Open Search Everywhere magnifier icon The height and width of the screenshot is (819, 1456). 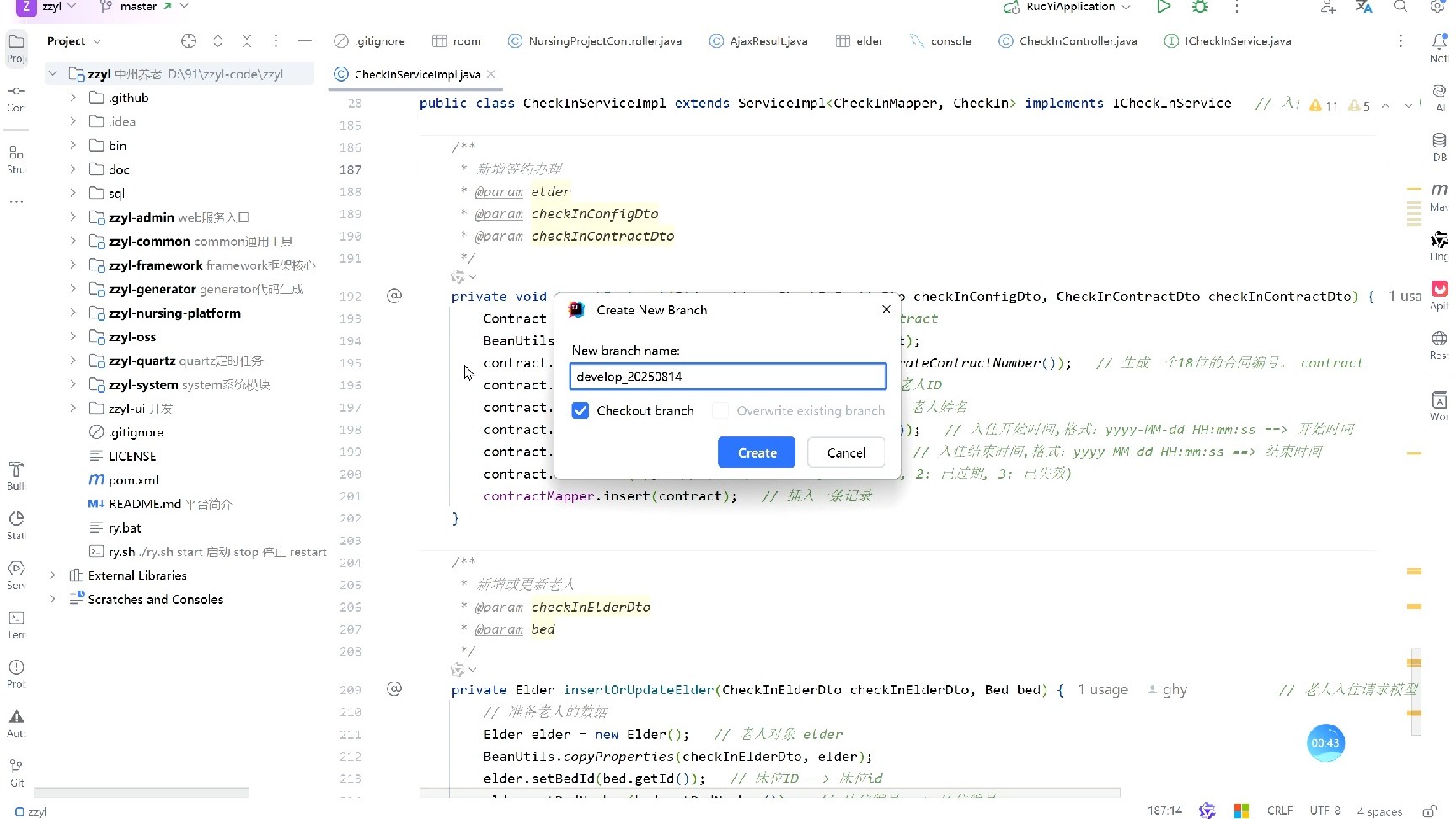1400,7
